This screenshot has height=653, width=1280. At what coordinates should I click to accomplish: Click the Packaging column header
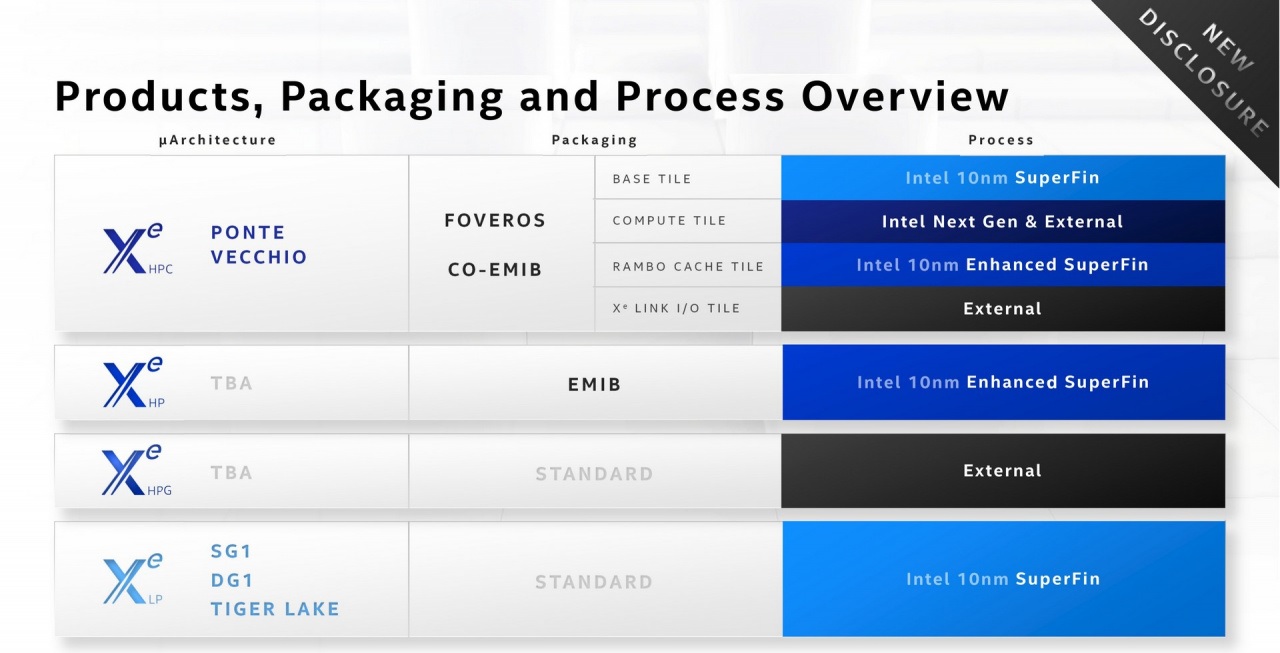594,140
